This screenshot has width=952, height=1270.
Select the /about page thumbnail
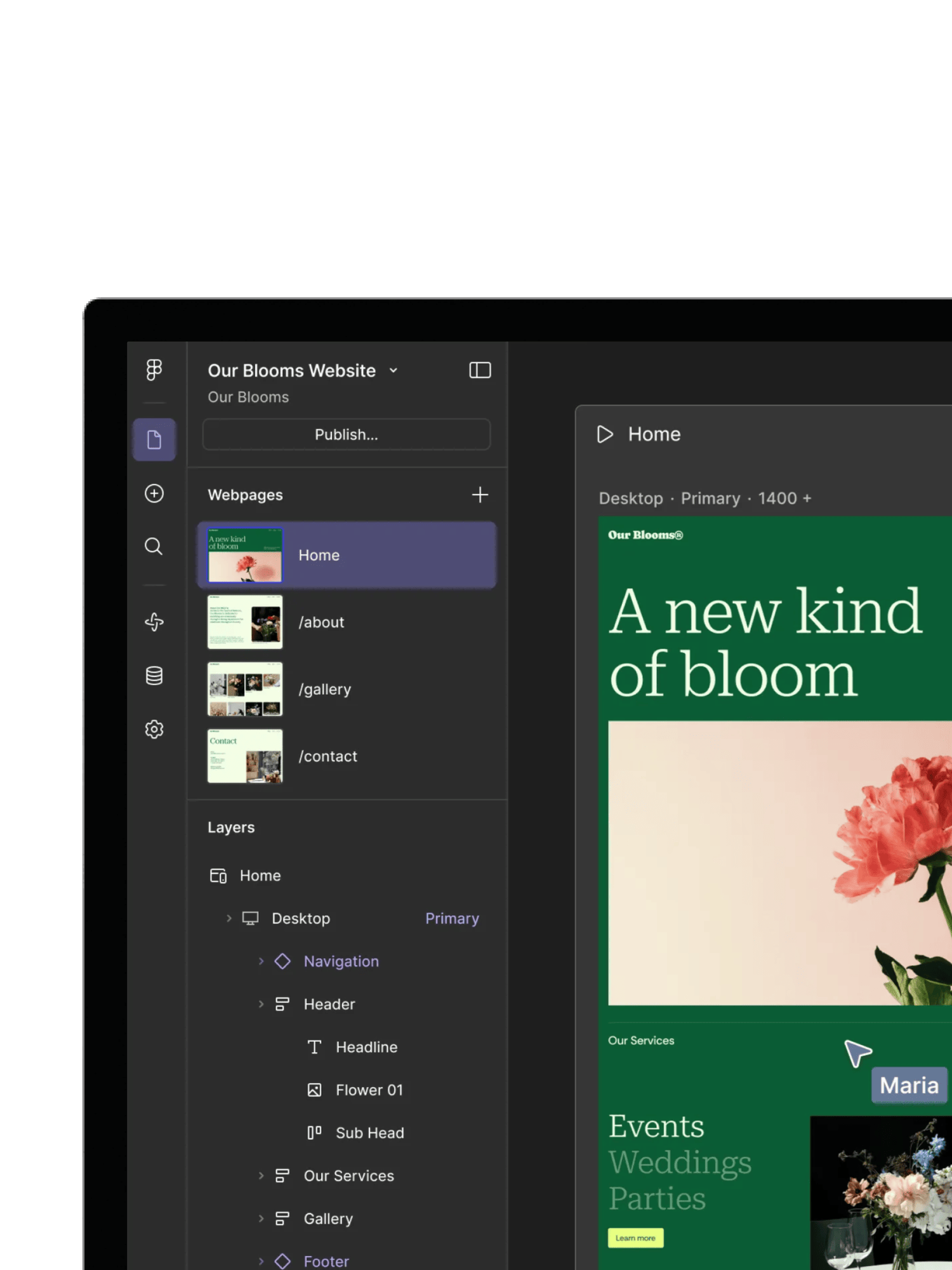[245, 622]
